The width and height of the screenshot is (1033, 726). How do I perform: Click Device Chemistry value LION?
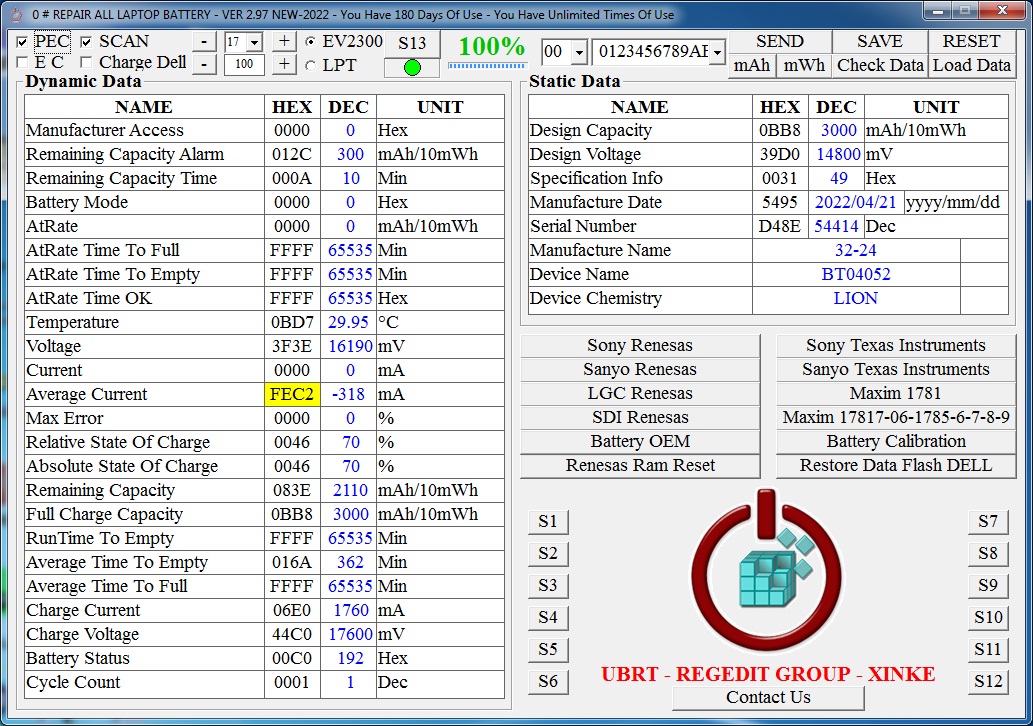click(856, 298)
